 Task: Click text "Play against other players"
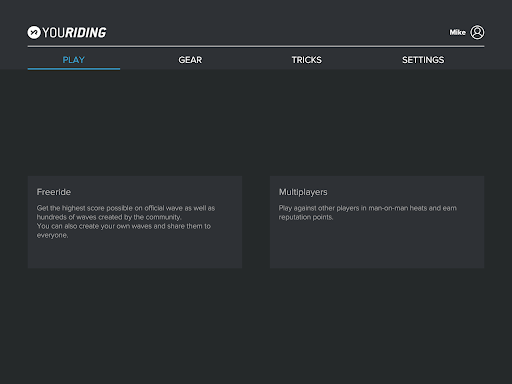pyautogui.click(x=319, y=208)
